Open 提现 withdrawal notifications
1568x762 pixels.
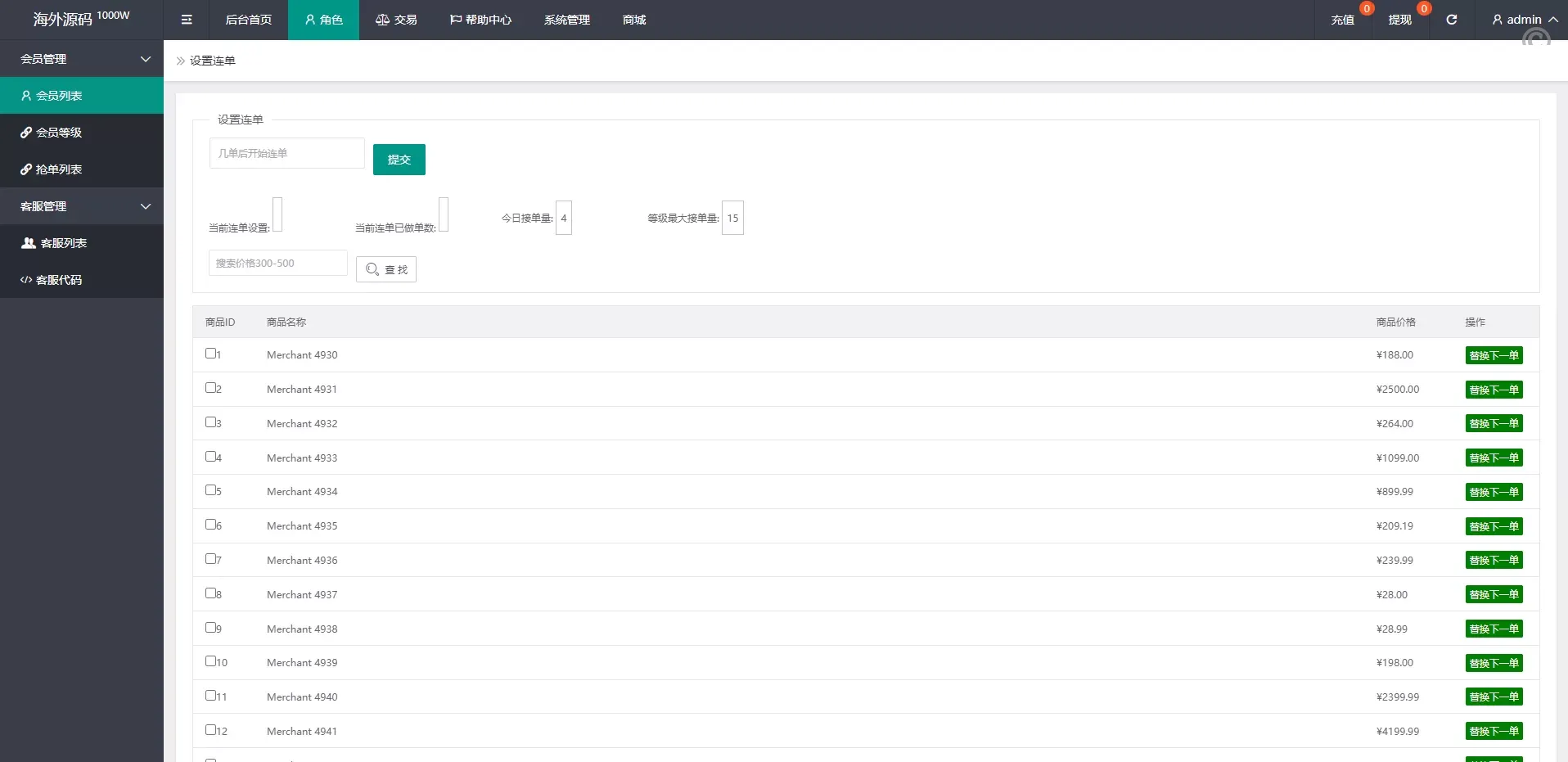[1399, 20]
